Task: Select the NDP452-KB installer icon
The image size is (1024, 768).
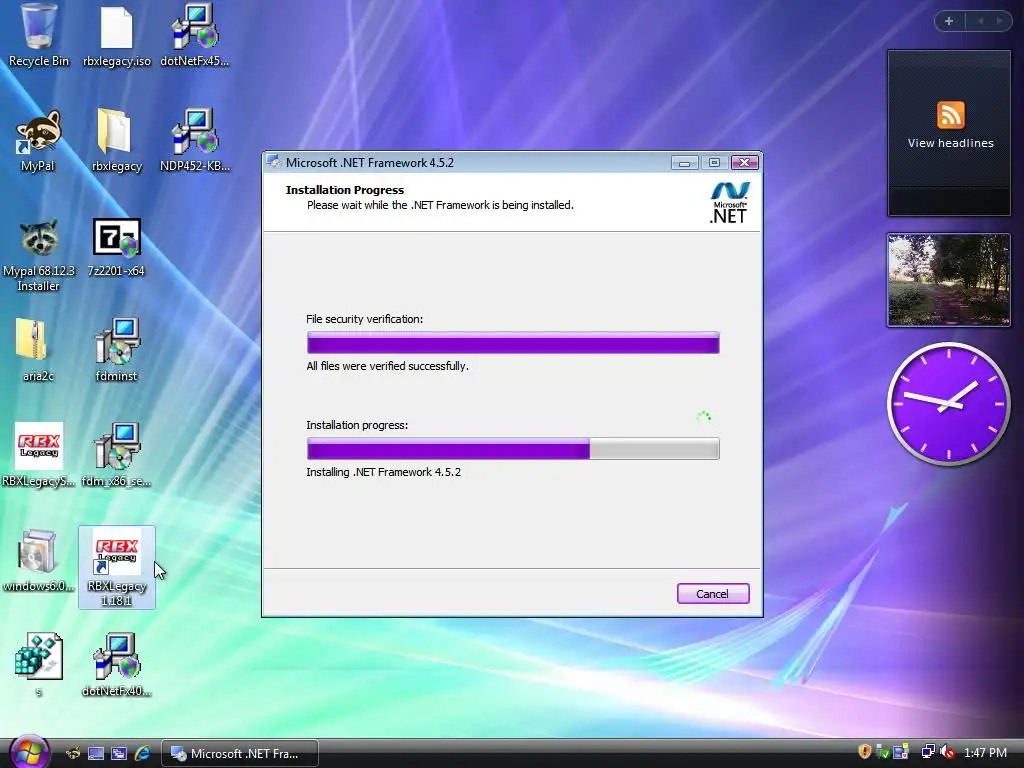Action: [x=195, y=141]
